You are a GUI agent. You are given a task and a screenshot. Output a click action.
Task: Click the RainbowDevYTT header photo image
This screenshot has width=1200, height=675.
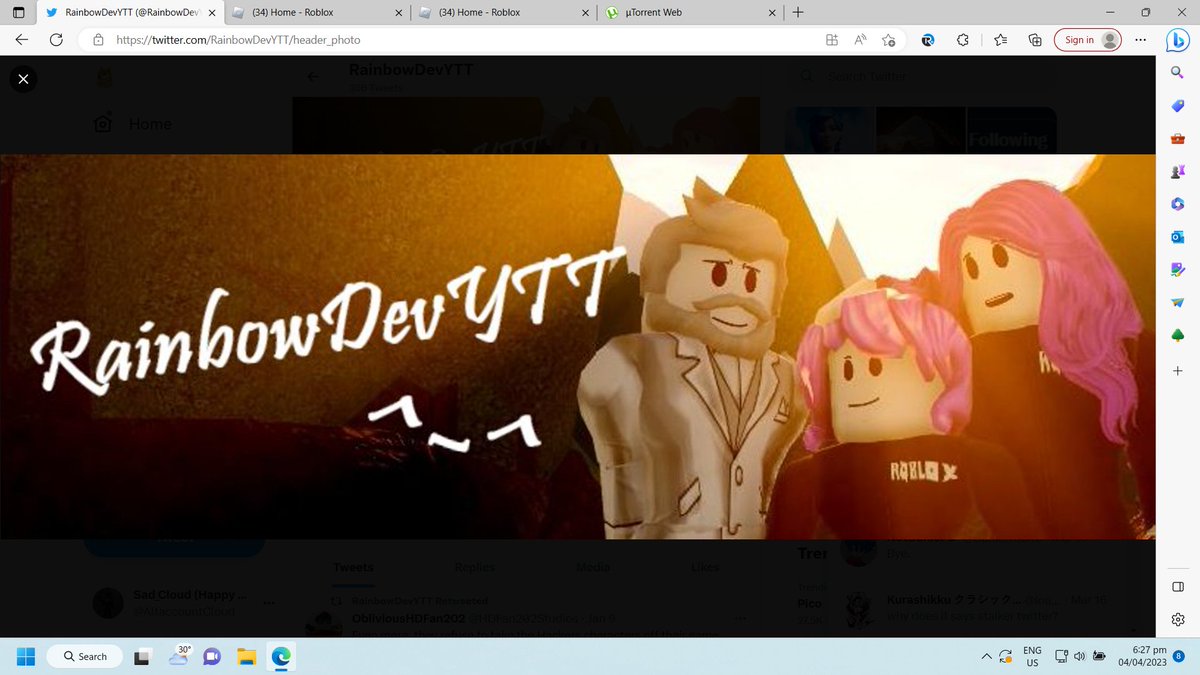tap(578, 347)
